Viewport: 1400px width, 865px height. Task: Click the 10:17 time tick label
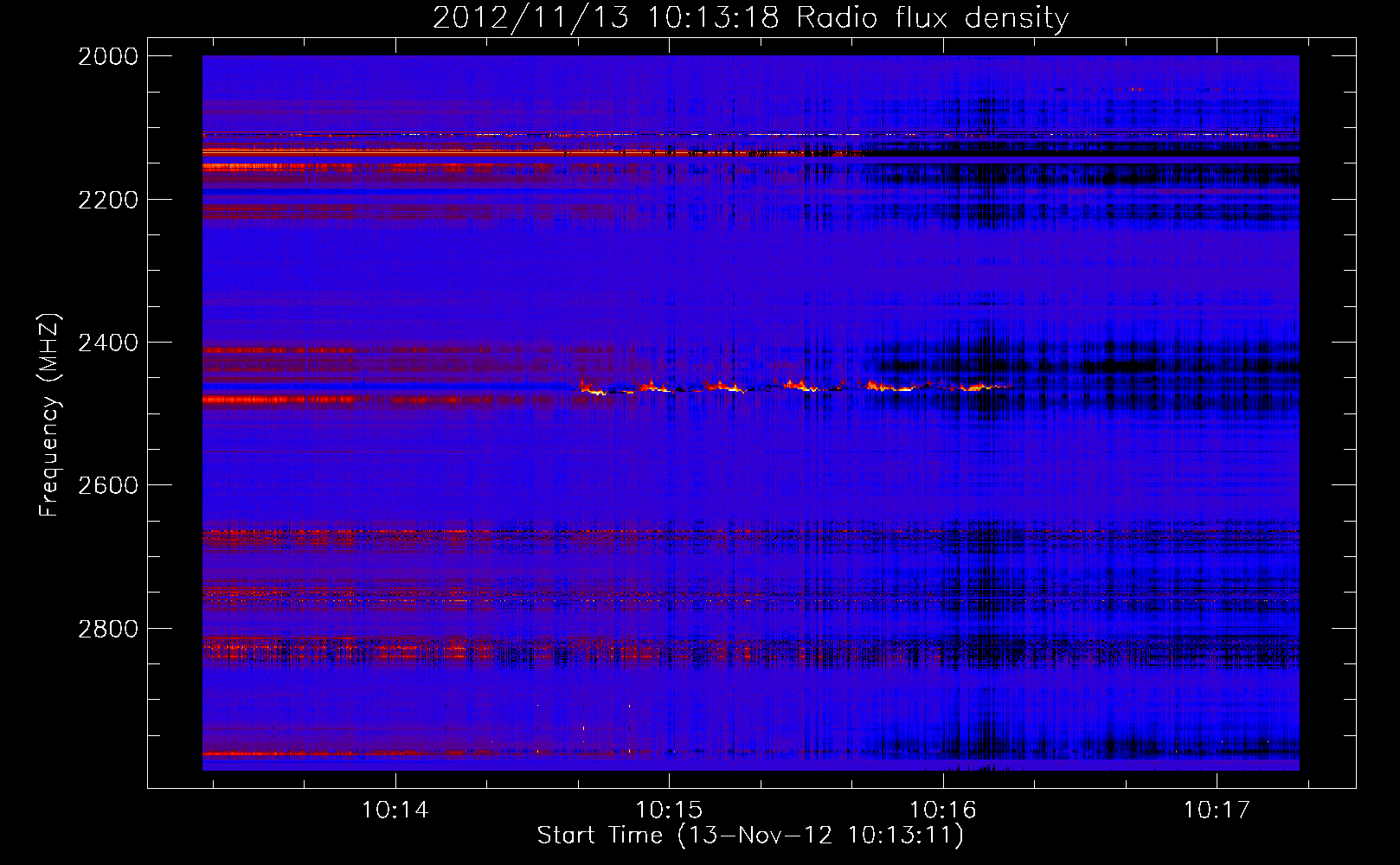[x=1217, y=810]
